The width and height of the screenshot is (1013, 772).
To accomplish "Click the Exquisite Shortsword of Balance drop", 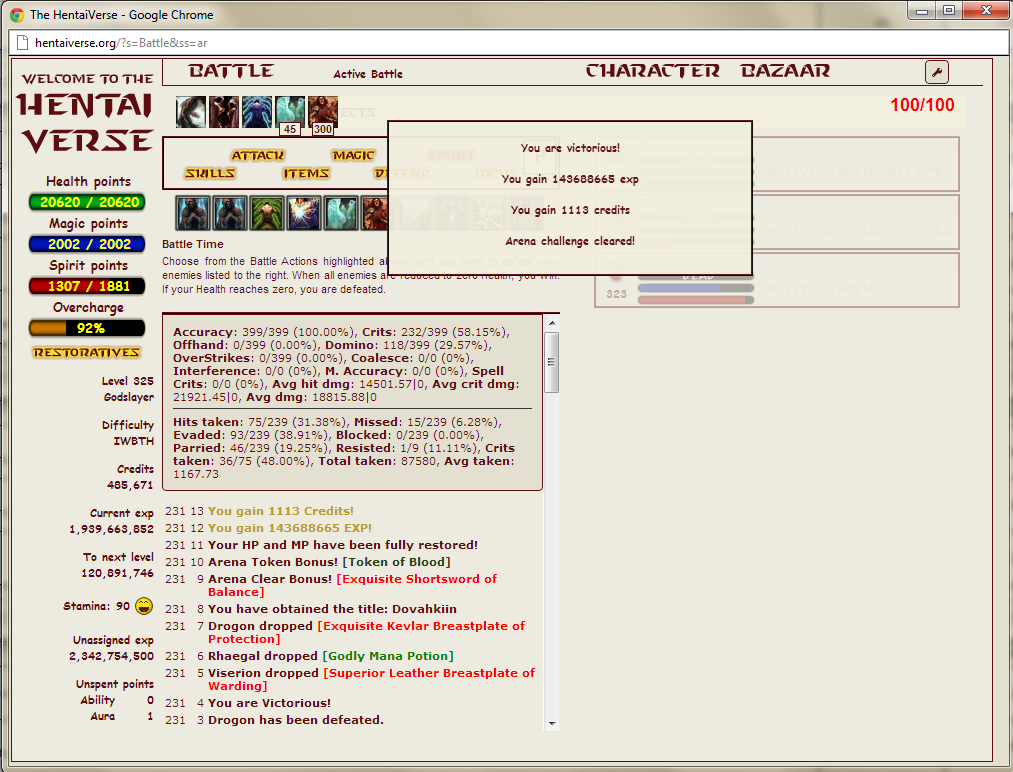I will click(x=352, y=585).
